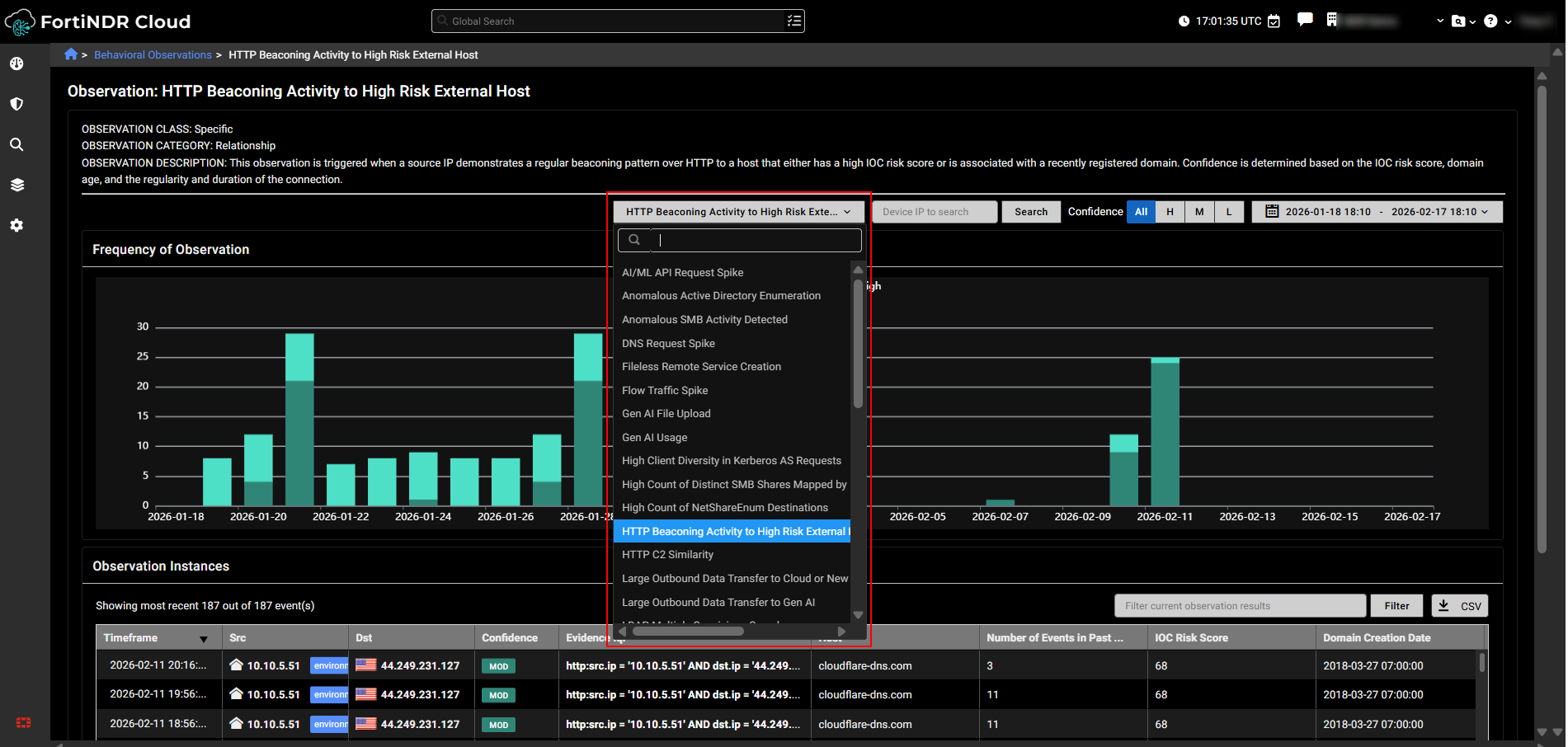The image size is (1568, 747).
Task: Open the dashboard gauge icon in sidebar
Action: coord(16,63)
